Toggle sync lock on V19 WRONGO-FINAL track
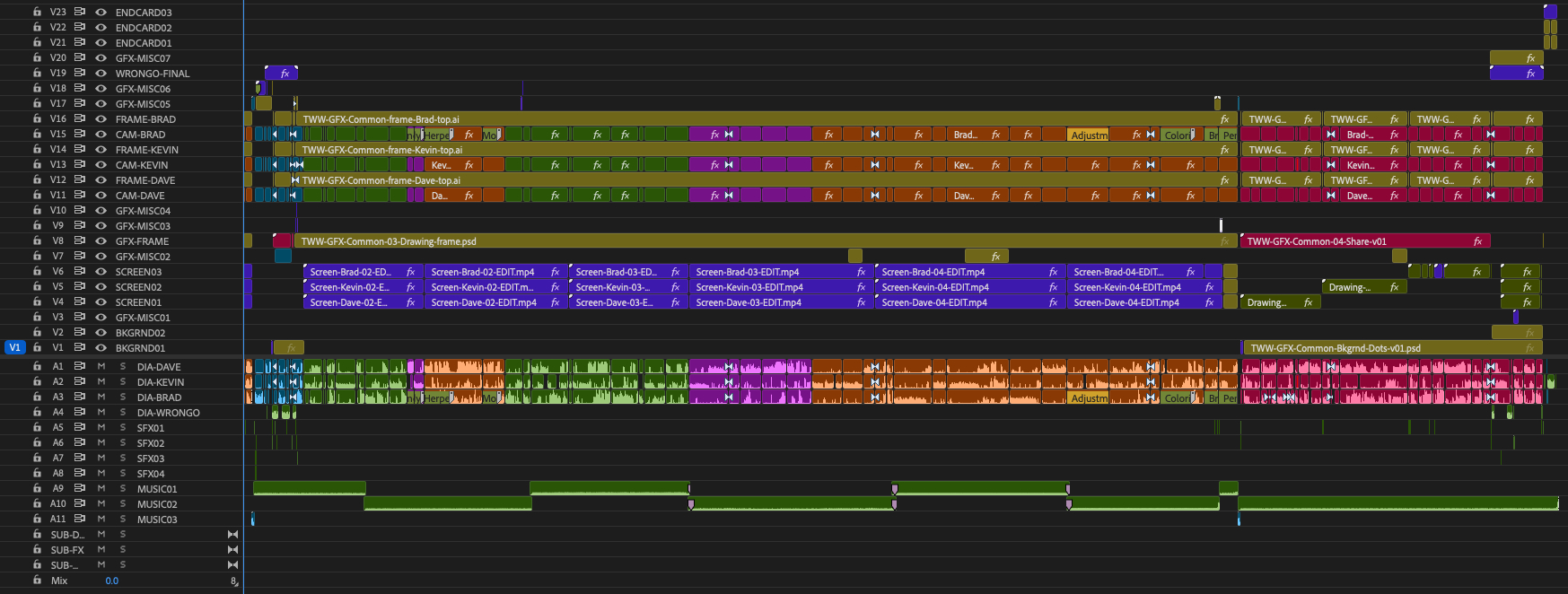This screenshot has height=594, width=1568. tap(80, 74)
